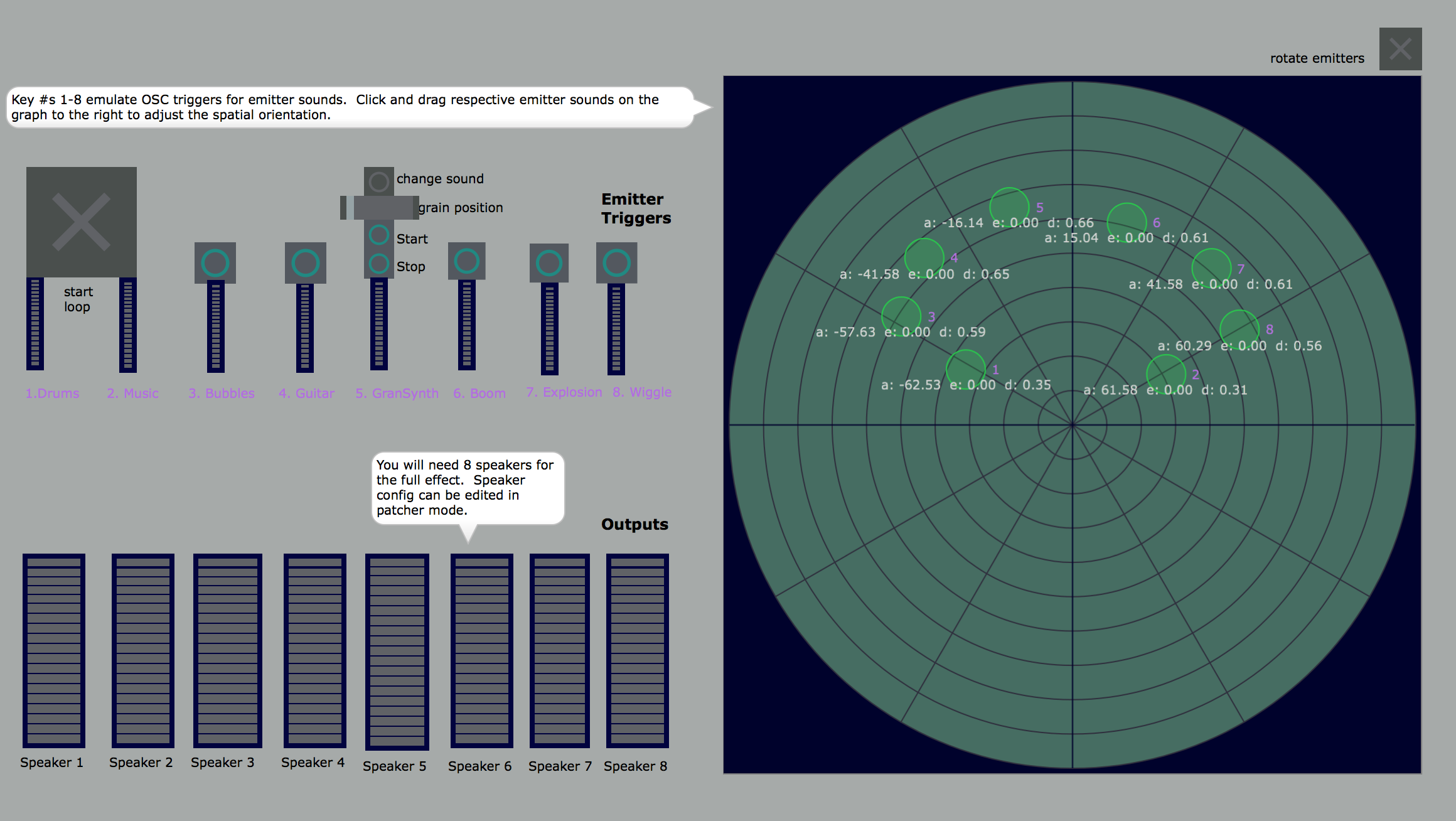Click the 4. Guitar label
The width and height of the screenshot is (1456, 821).
tap(306, 394)
